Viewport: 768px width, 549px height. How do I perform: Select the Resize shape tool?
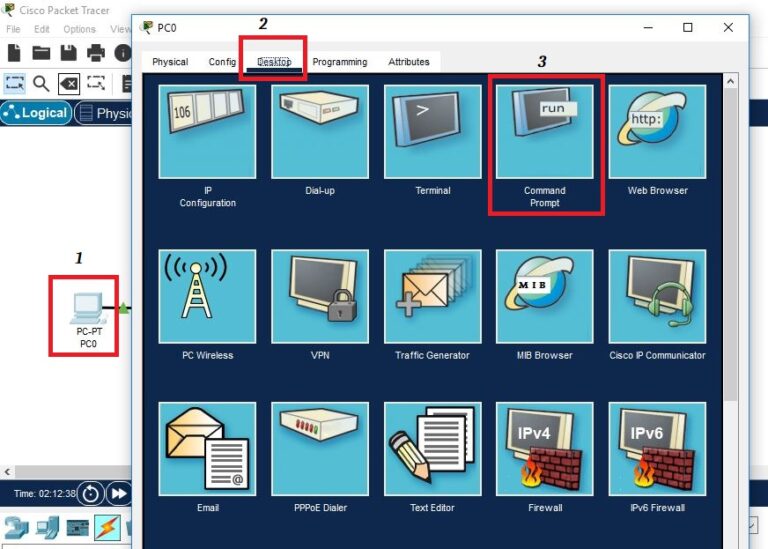pos(96,83)
